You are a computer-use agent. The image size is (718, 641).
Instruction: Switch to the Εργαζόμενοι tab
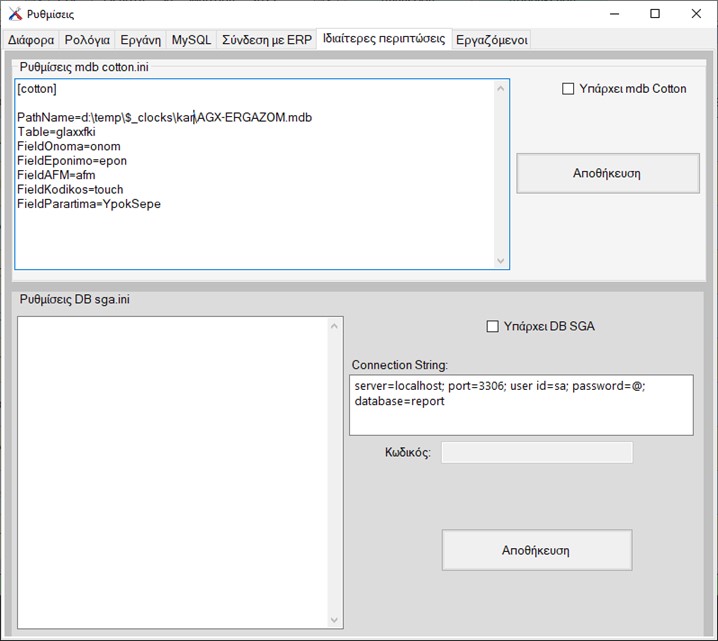tap(491, 40)
